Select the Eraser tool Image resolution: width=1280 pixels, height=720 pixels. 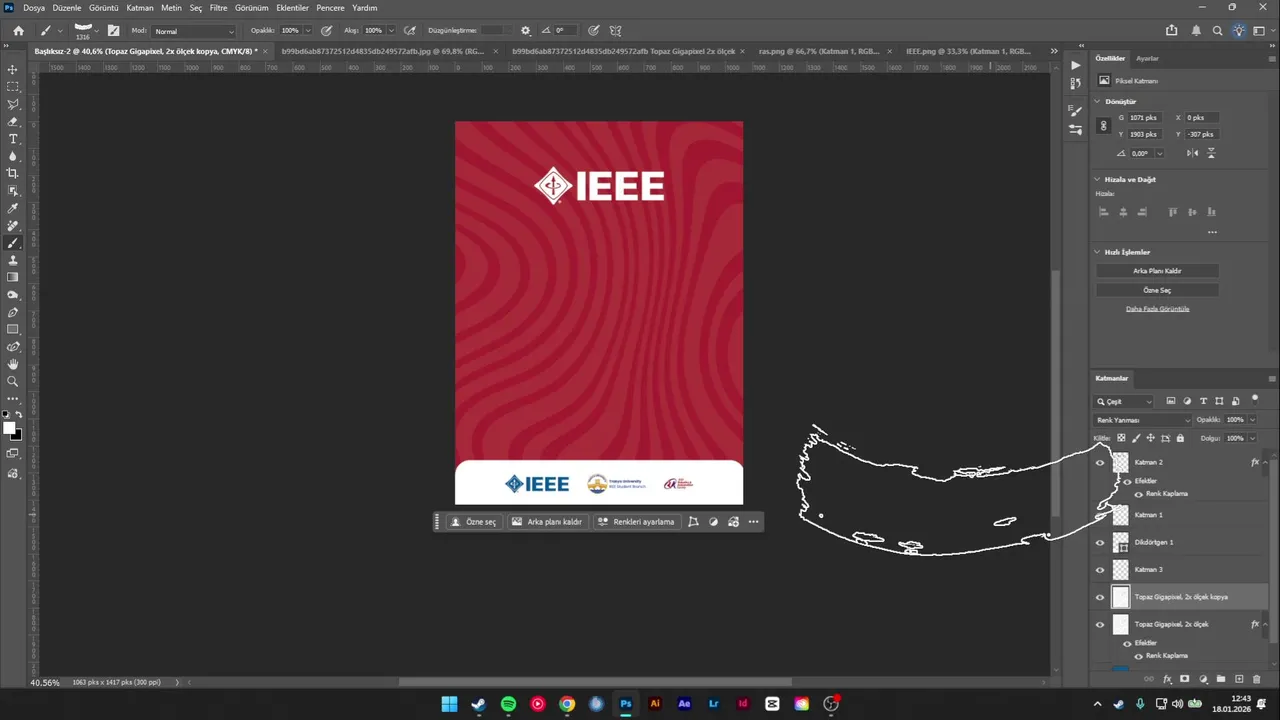tap(13, 121)
